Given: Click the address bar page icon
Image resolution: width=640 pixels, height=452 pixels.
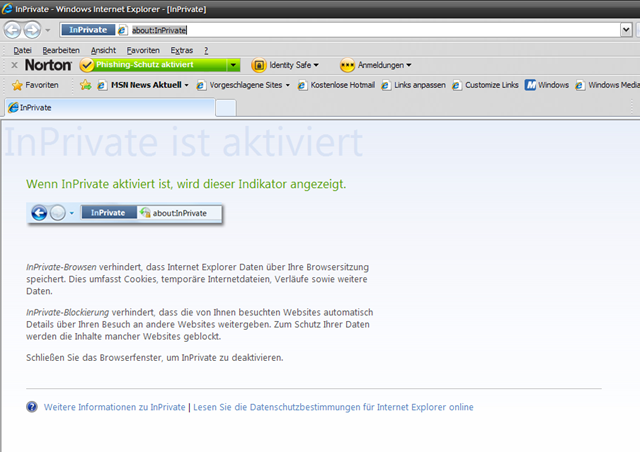Looking at the screenshot, I should tap(122, 30).
